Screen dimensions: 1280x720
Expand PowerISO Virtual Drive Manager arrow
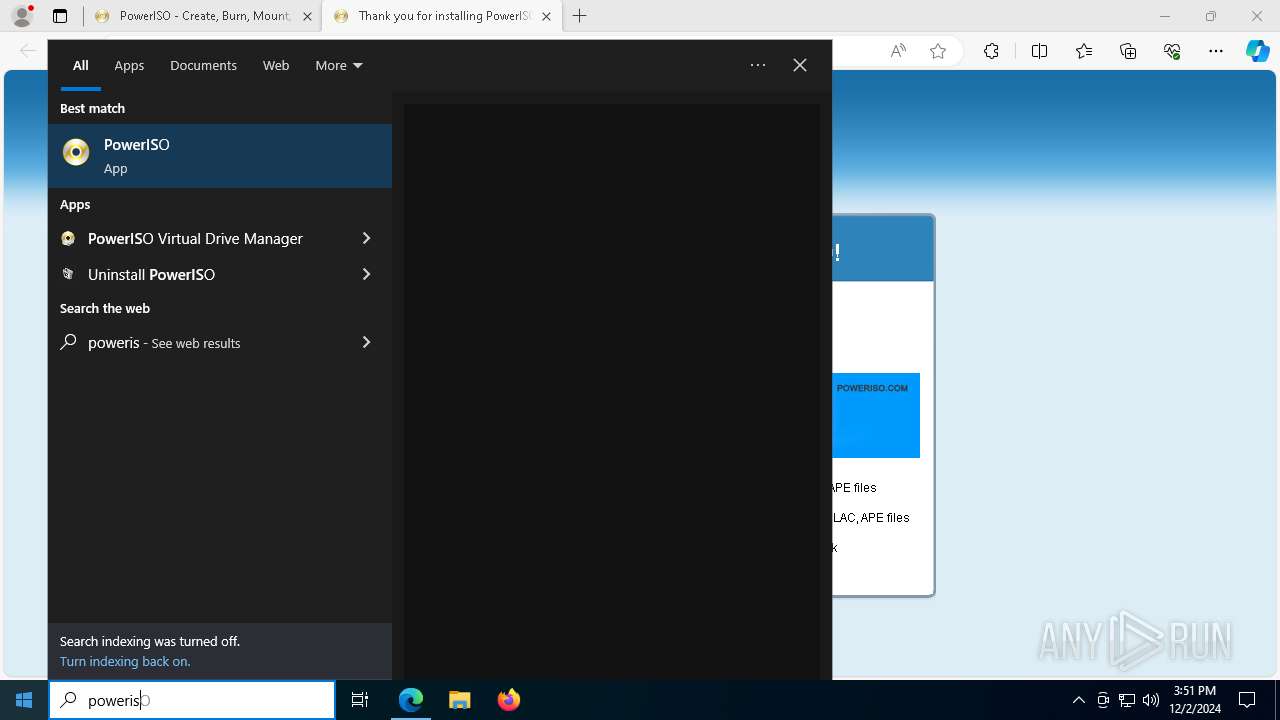pyautogui.click(x=366, y=238)
